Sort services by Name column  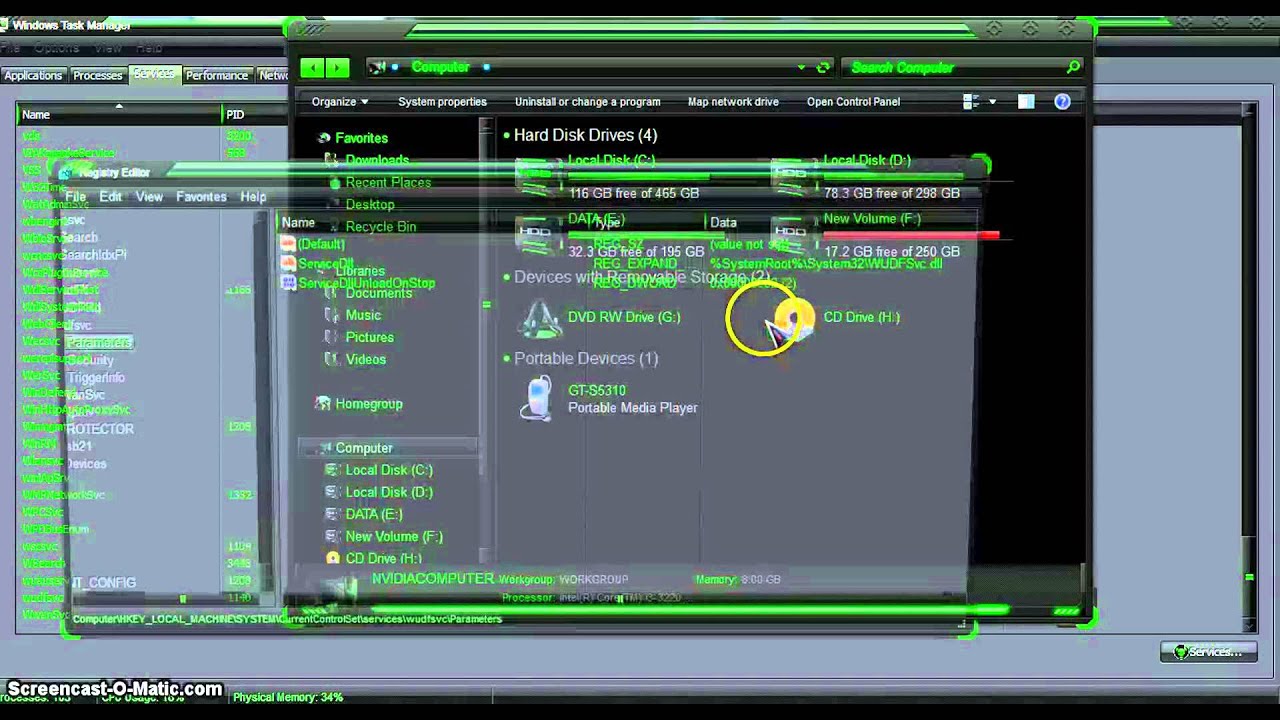point(119,114)
